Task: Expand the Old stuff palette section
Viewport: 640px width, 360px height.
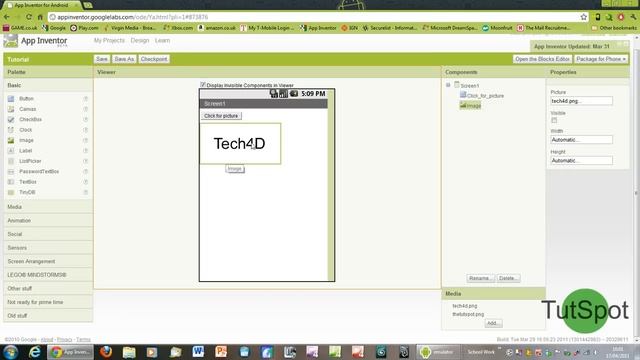Action: click(x=48, y=316)
